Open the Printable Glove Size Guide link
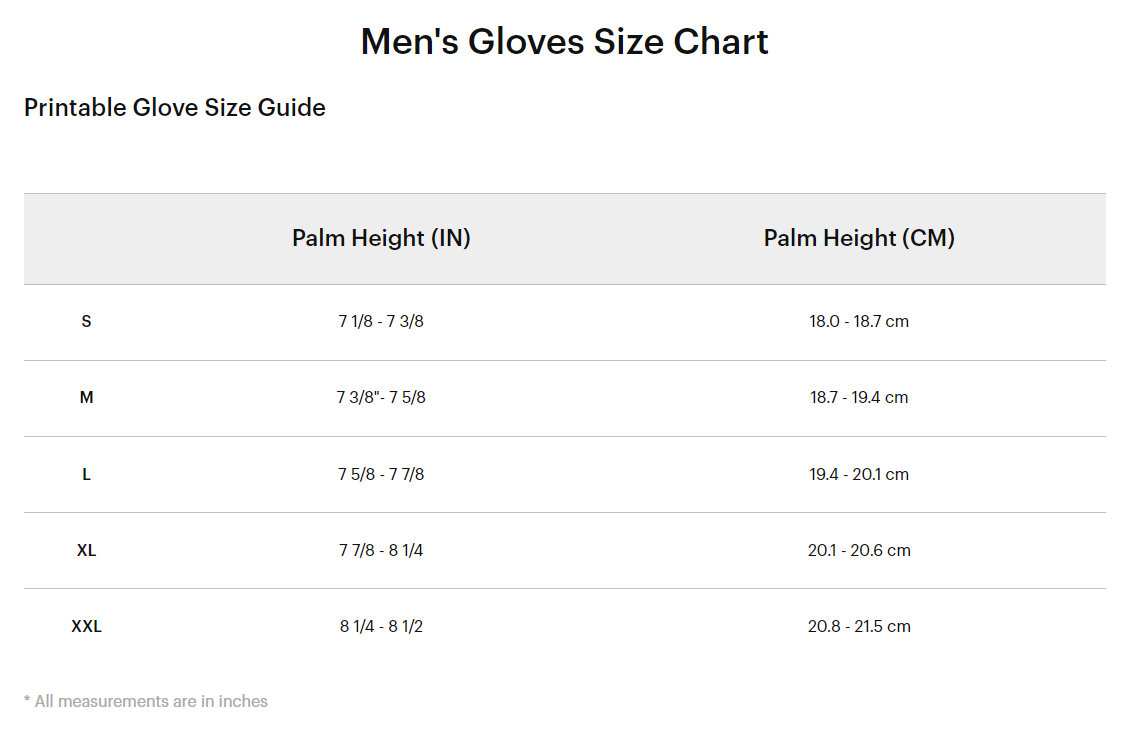 coord(175,108)
